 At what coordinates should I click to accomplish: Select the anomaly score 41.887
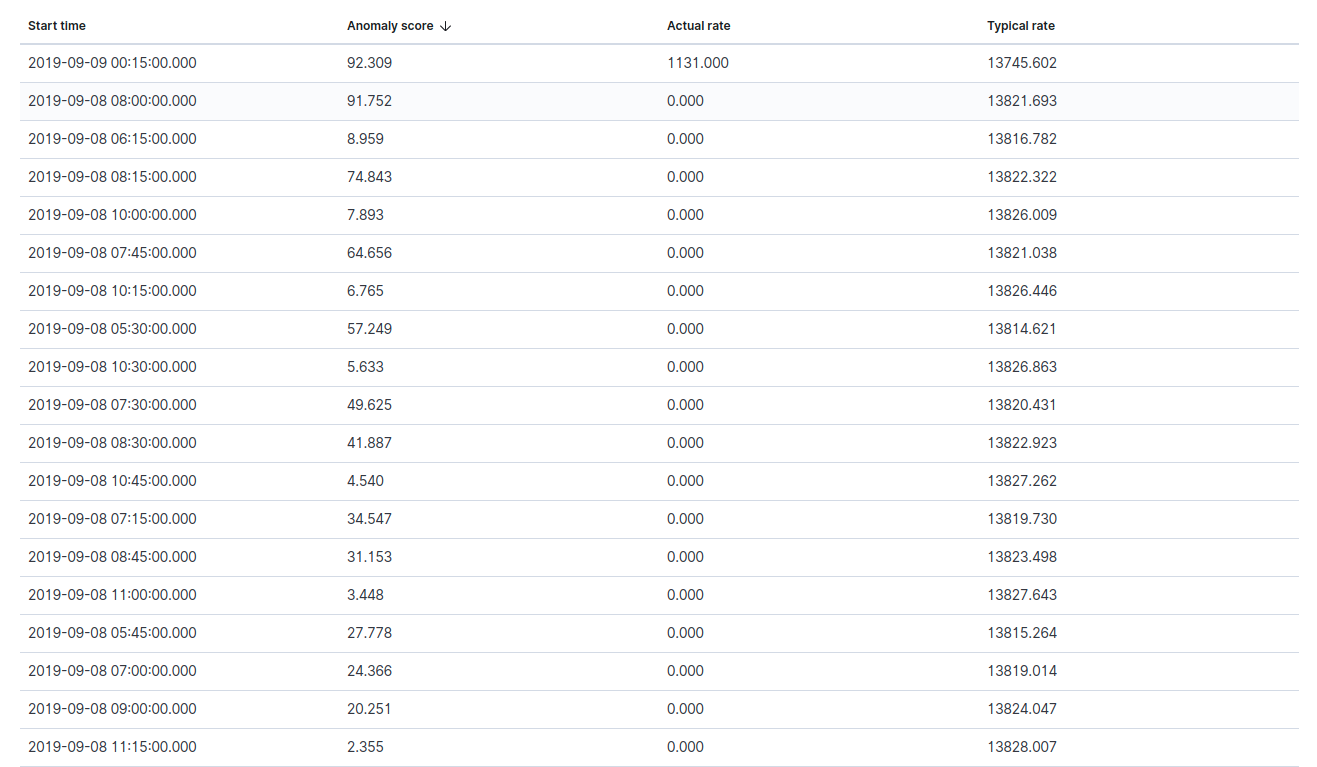(370, 442)
